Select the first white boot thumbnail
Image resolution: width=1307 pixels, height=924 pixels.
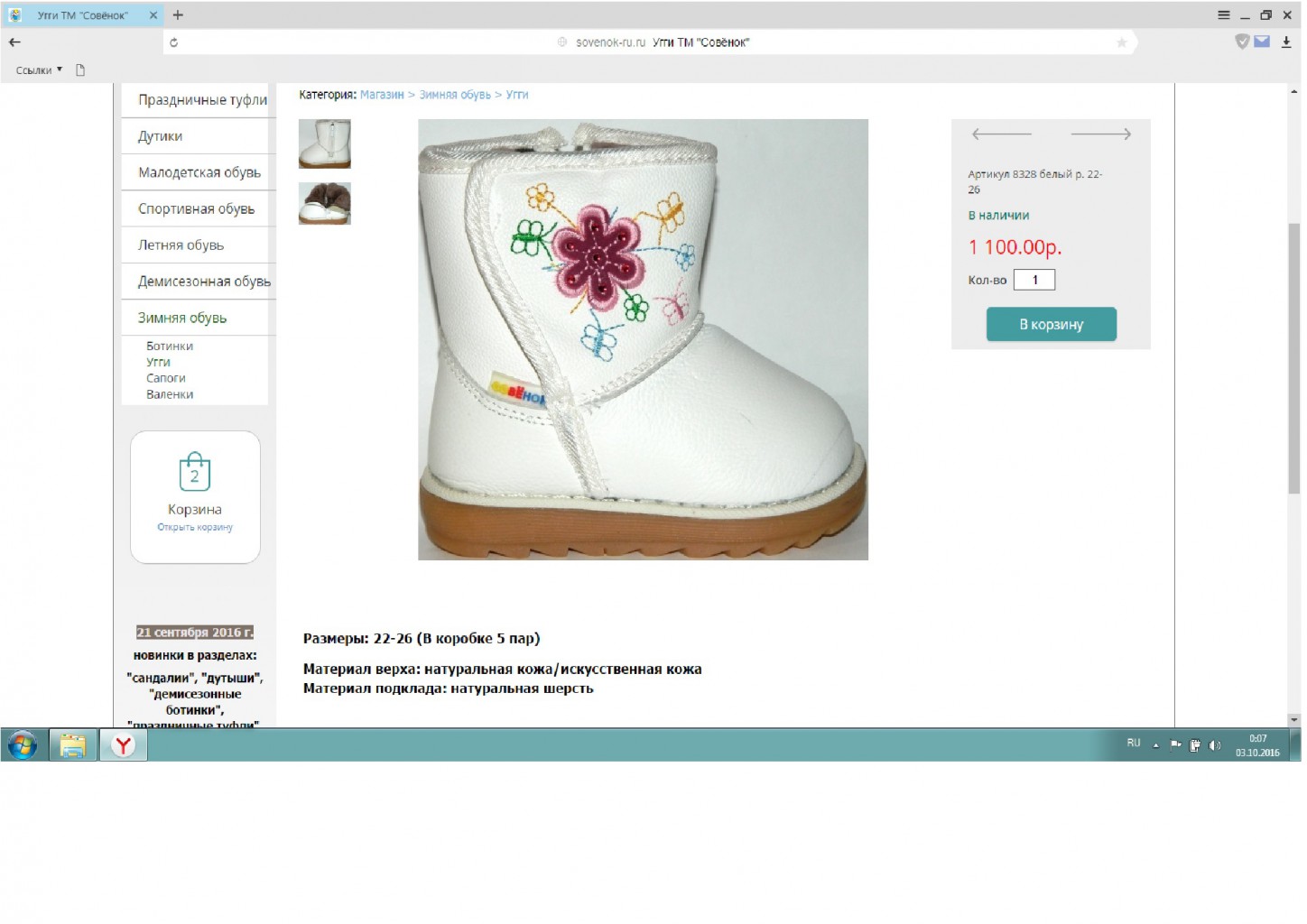tap(325, 143)
